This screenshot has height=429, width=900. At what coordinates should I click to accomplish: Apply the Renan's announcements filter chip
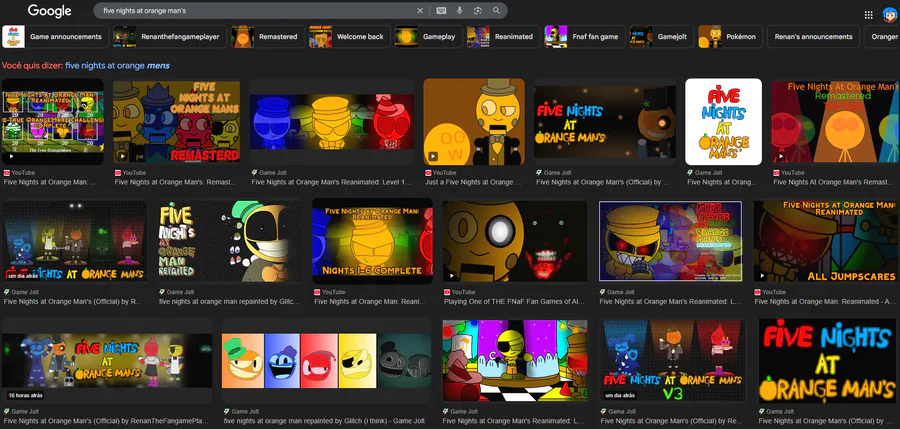813,37
